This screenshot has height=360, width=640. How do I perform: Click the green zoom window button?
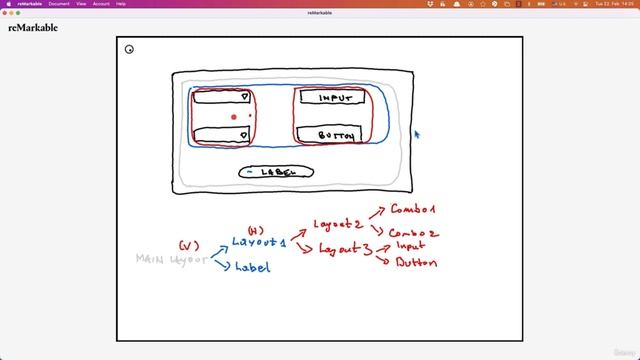(18, 13)
